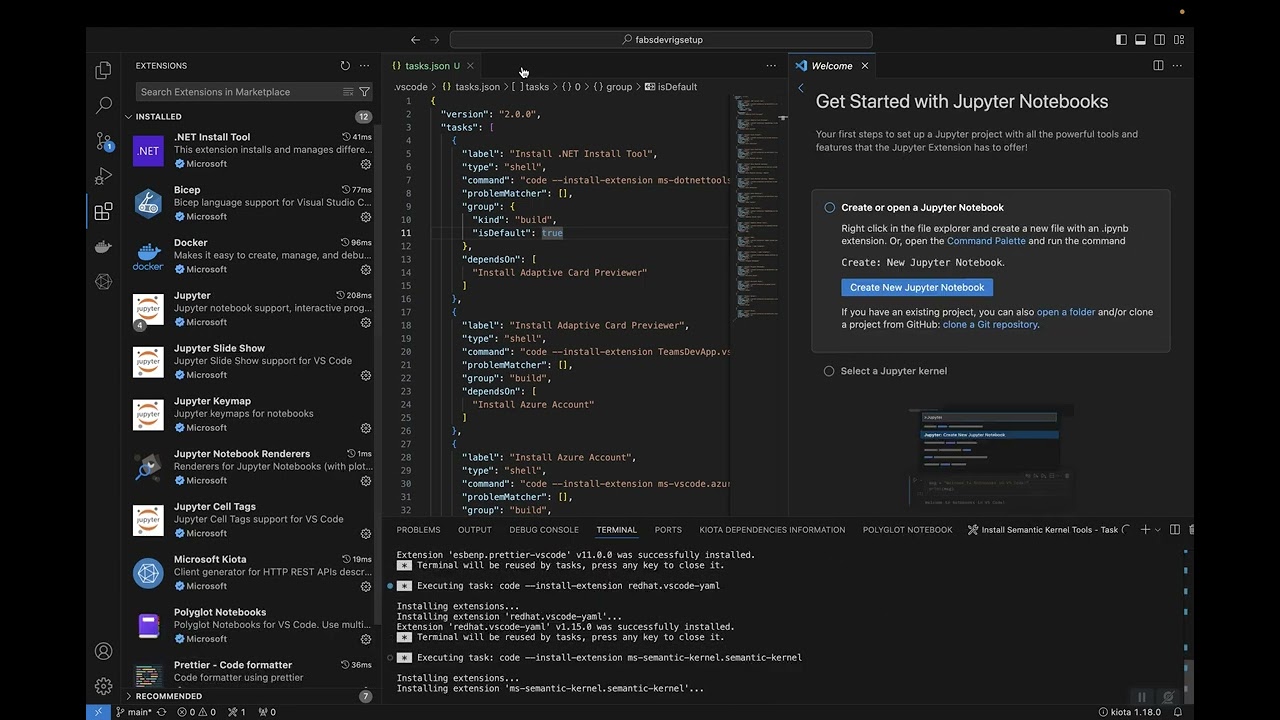Click Create New Jupyter Notebook button

pos(917,287)
